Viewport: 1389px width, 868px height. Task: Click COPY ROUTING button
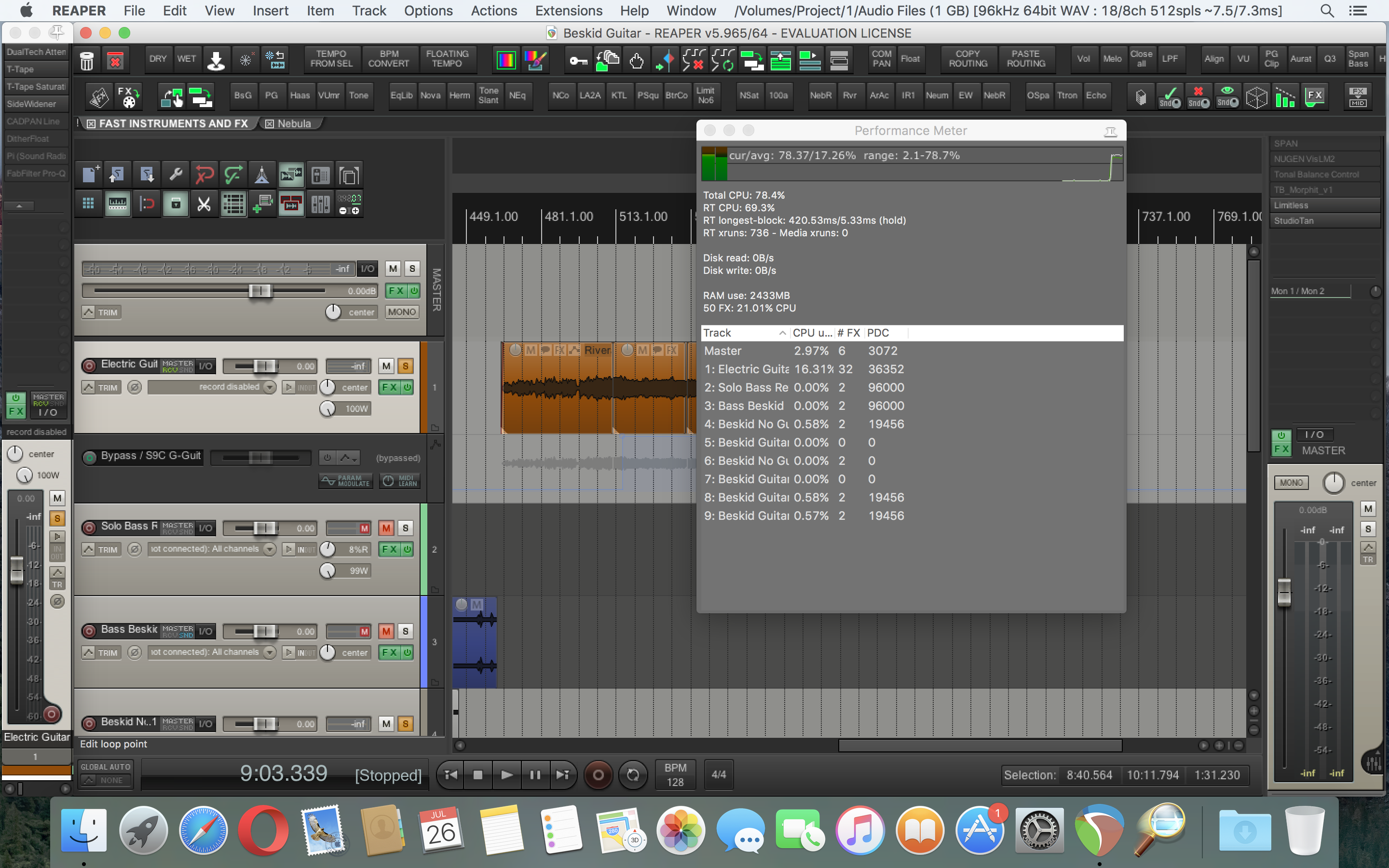(967, 59)
